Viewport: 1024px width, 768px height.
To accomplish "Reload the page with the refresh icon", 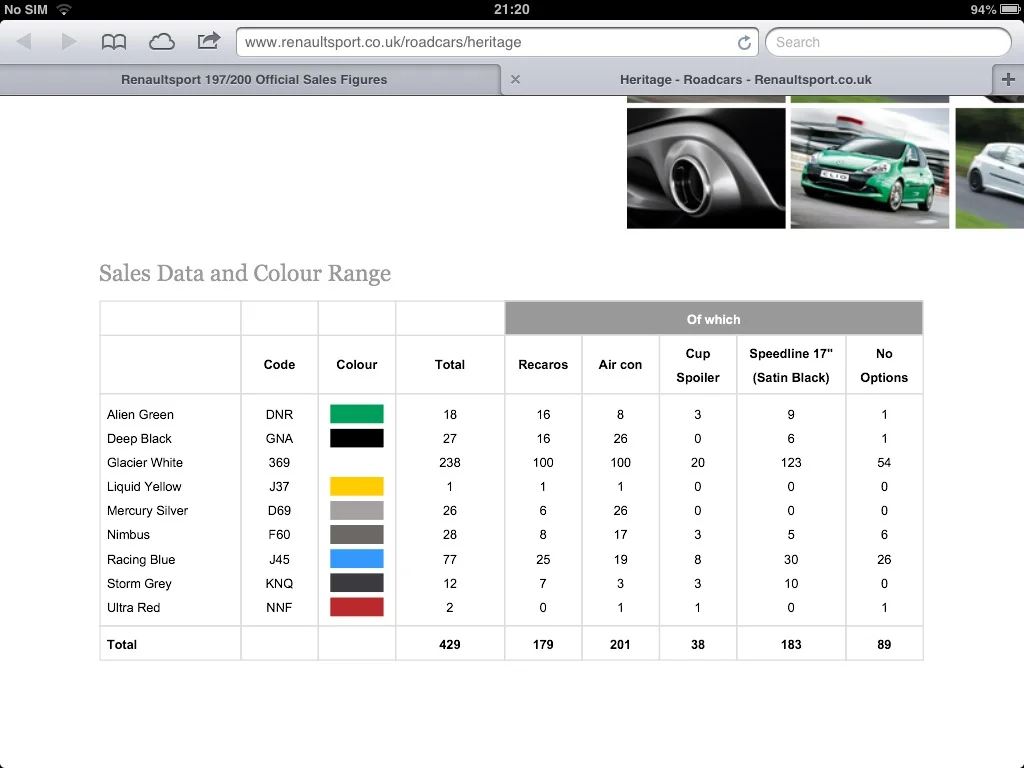I will (744, 42).
